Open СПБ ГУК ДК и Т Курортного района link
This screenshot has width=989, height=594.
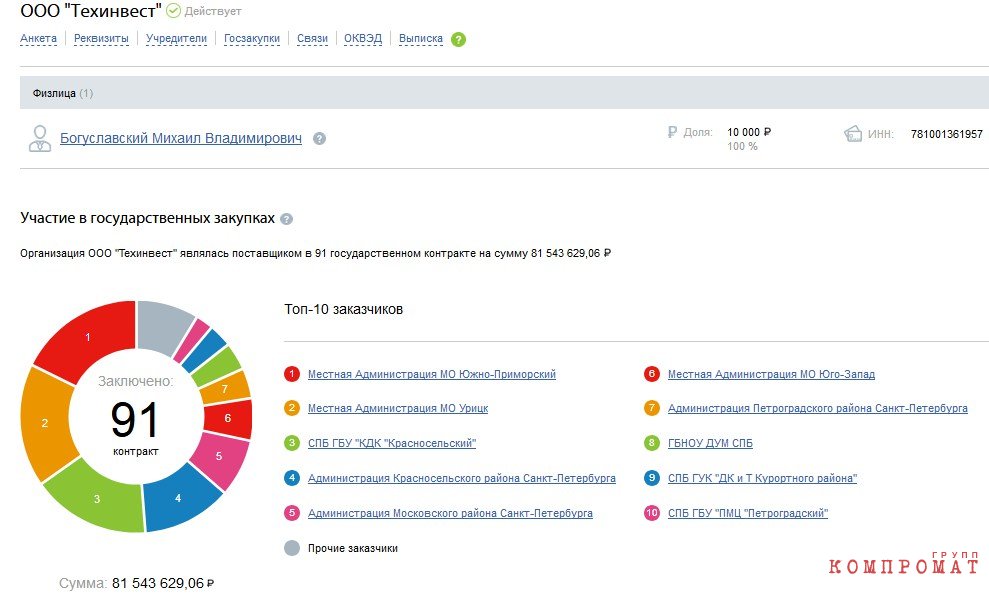tap(763, 478)
